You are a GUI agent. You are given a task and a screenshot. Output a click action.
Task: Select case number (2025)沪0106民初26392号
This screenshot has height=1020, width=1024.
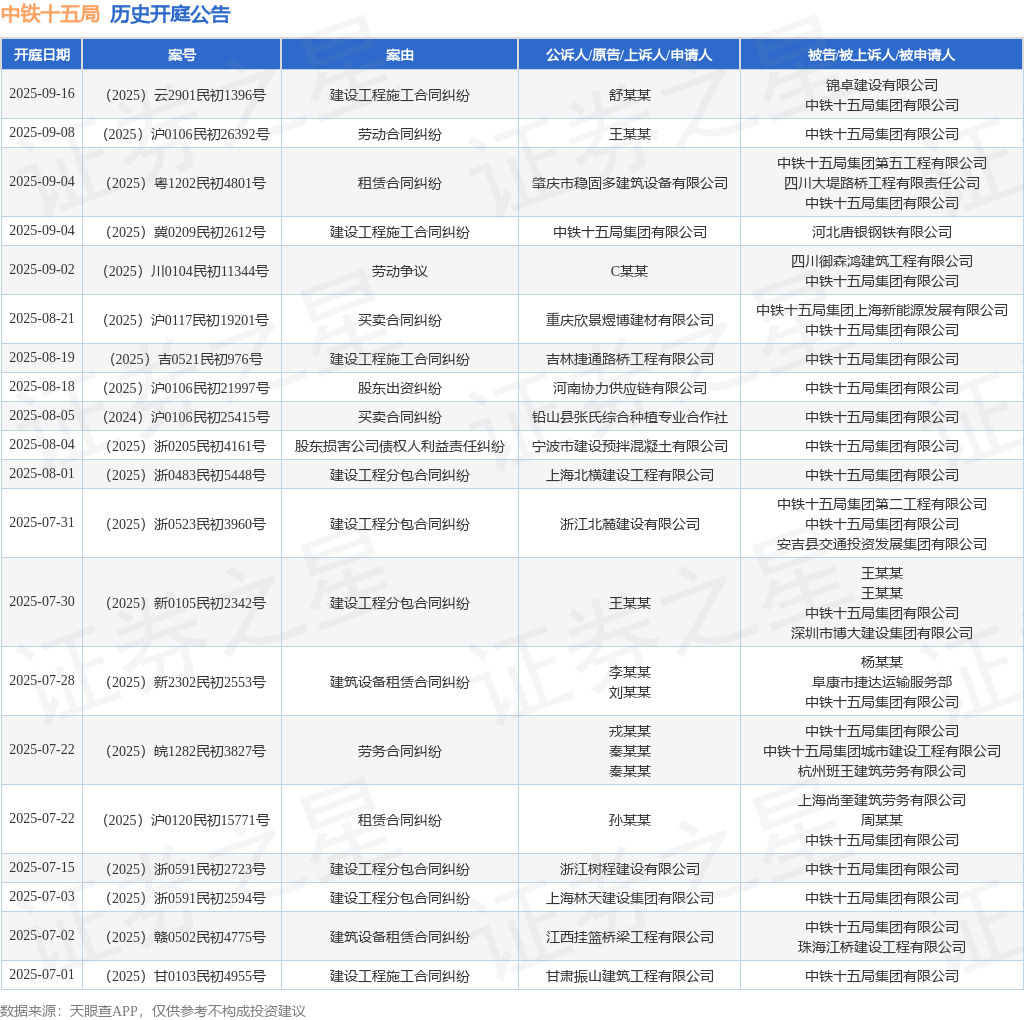point(185,135)
